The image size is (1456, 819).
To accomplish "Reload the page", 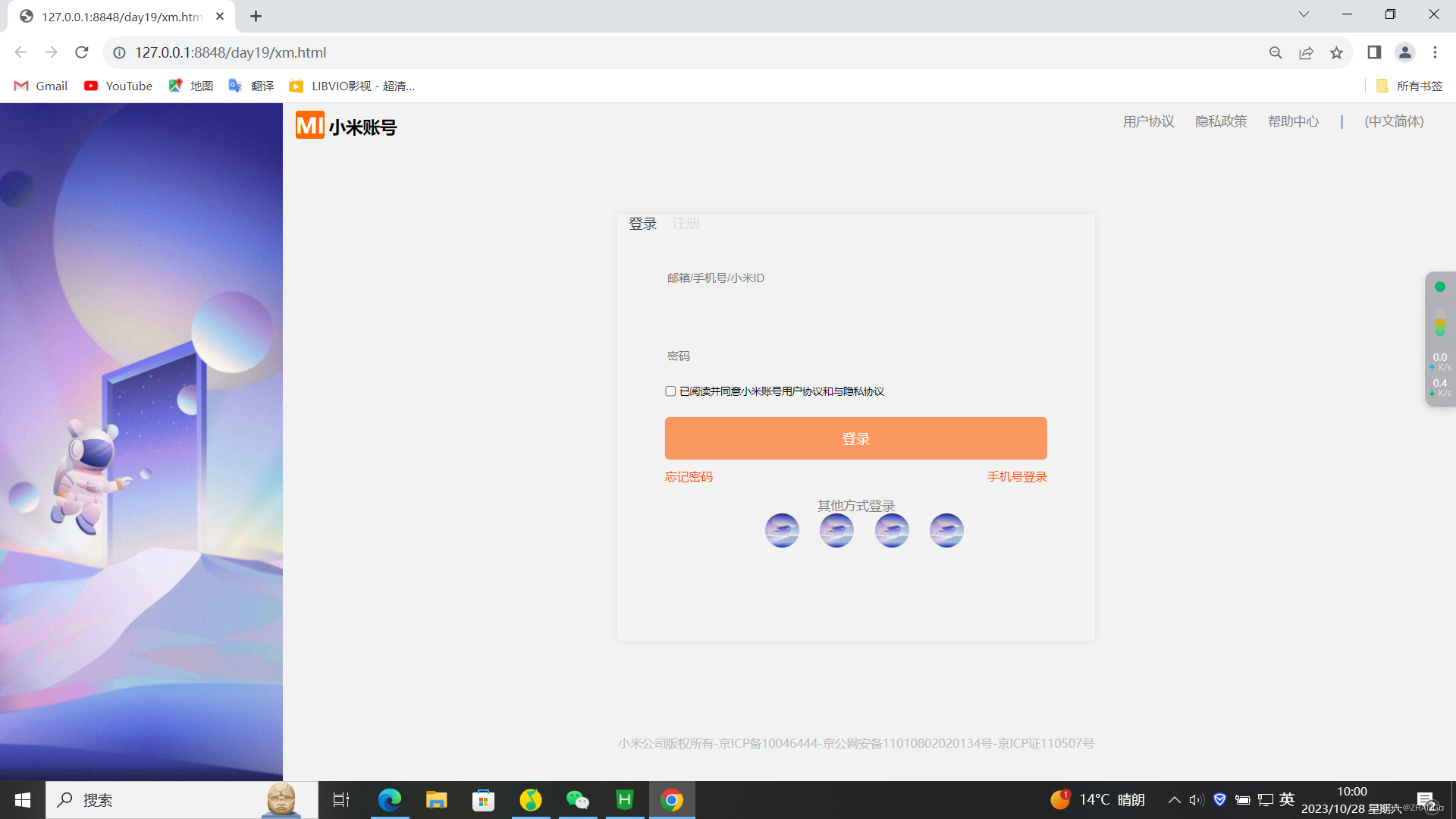I will click(x=82, y=52).
